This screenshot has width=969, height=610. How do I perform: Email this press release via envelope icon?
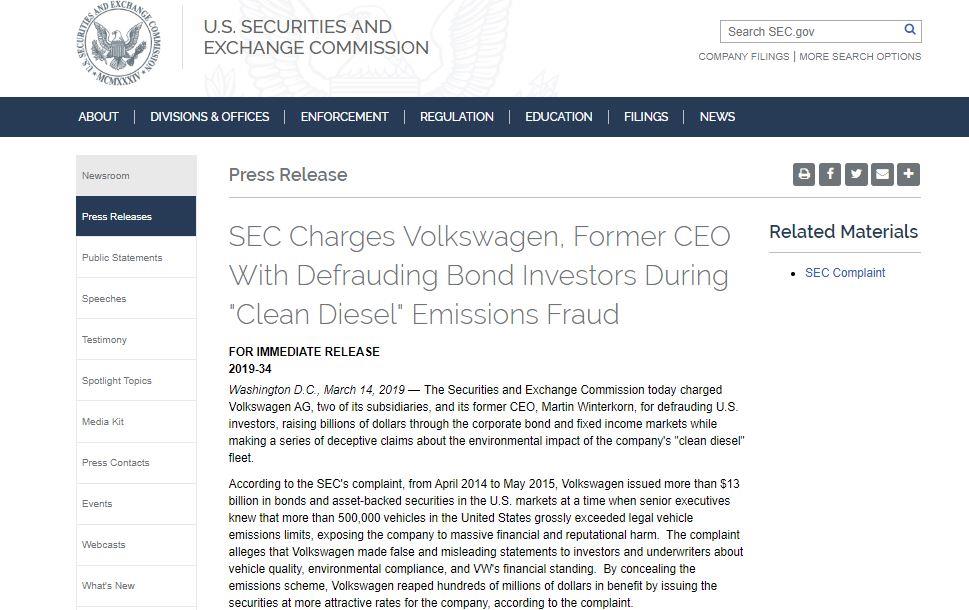coord(882,174)
